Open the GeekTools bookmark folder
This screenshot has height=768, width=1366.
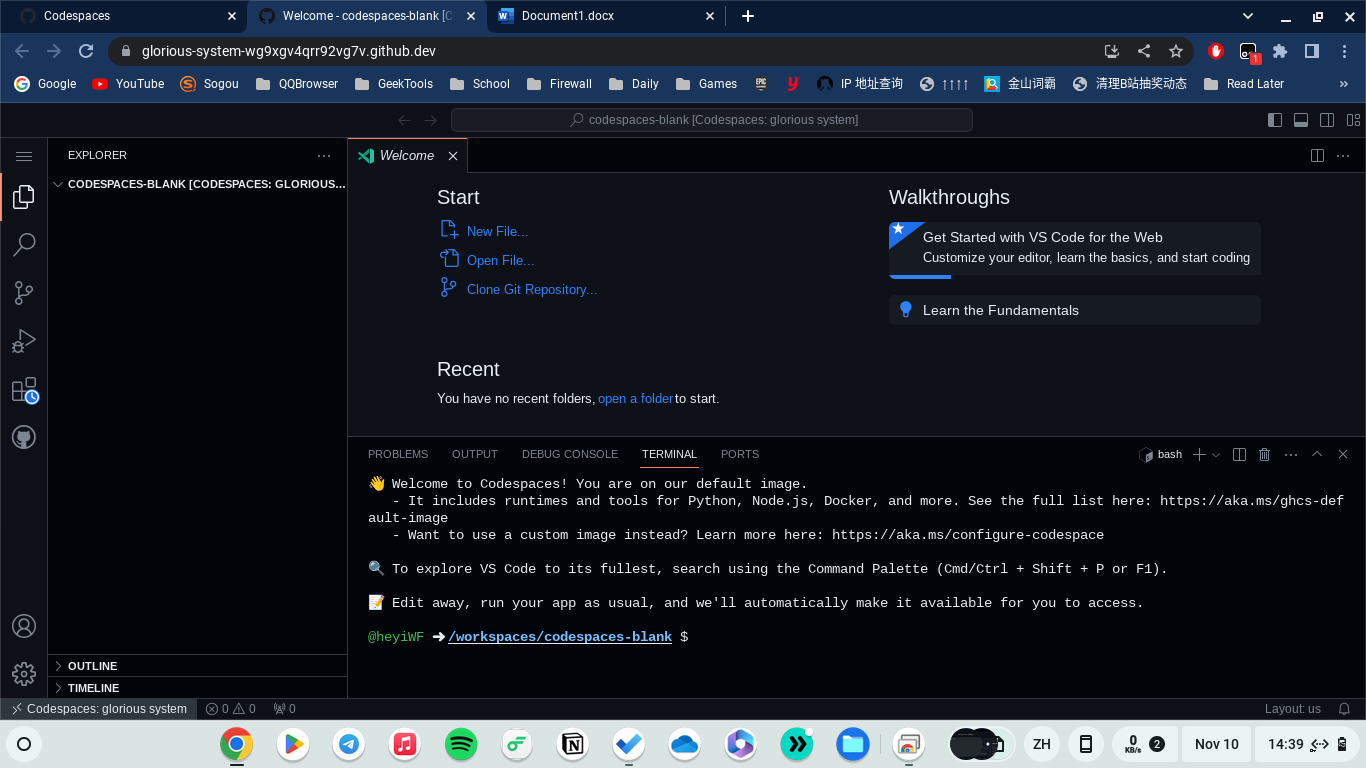[x=393, y=84]
